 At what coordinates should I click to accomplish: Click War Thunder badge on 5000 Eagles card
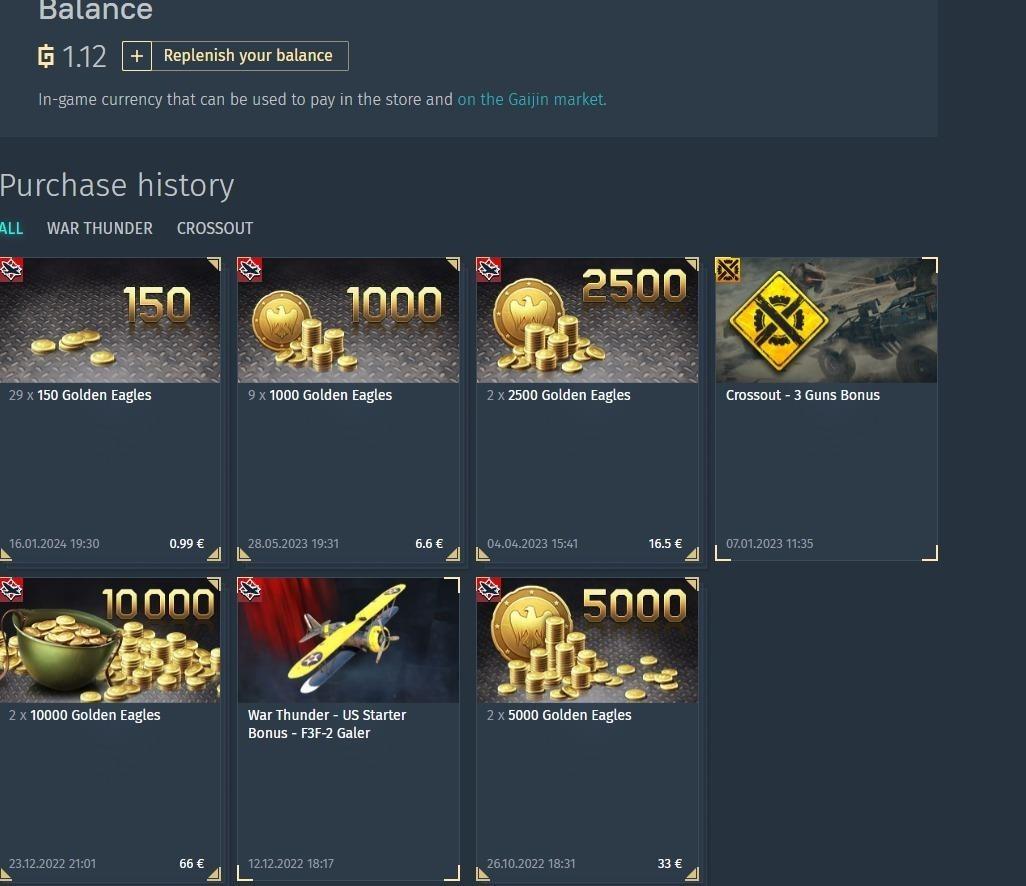[489, 589]
